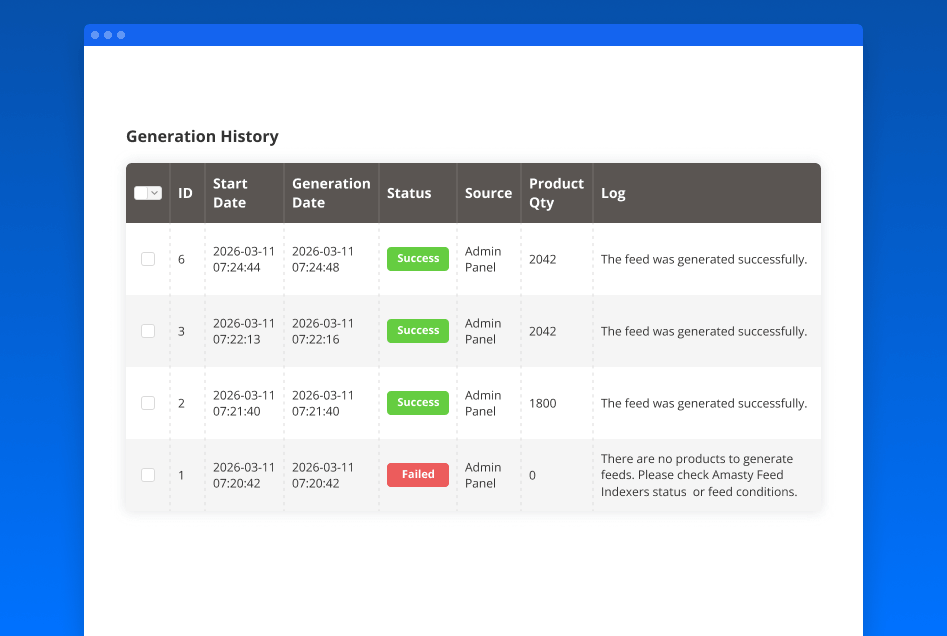The image size is (947, 636).
Task: Click the Status column header
Action: [x=411, y=192]
